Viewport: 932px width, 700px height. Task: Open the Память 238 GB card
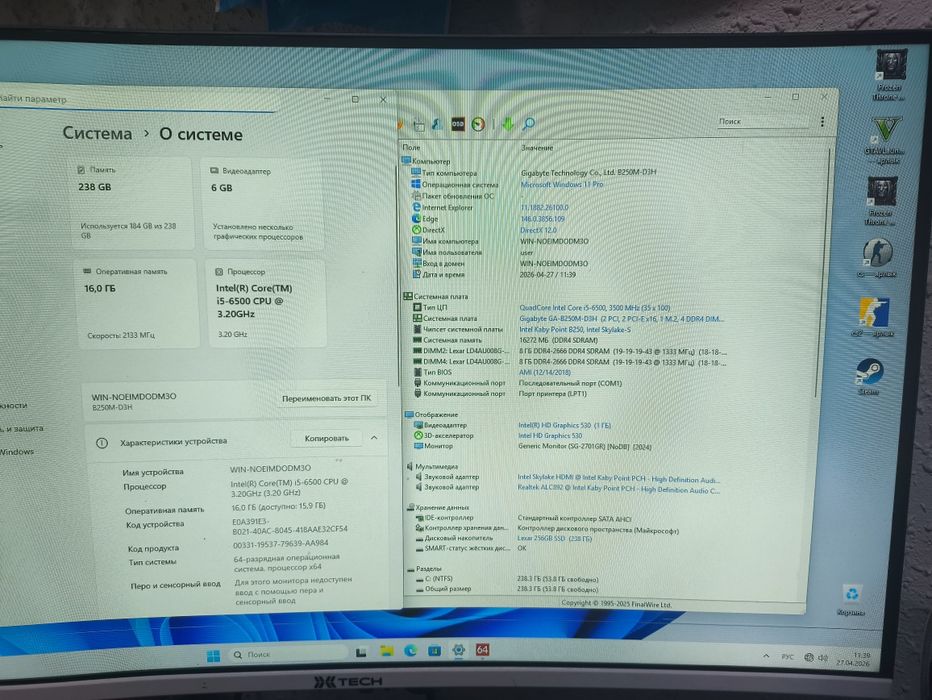tap(133, 202)
